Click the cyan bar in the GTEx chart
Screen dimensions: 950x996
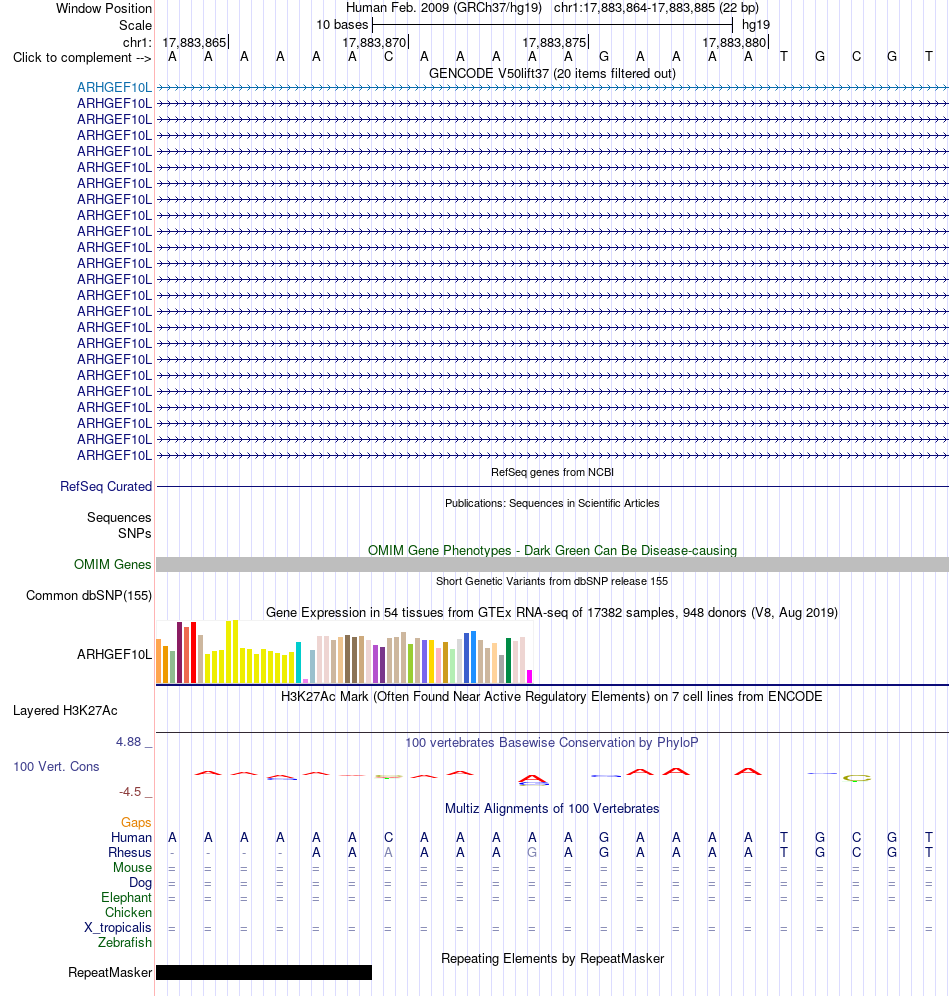(x=298, y=663)
